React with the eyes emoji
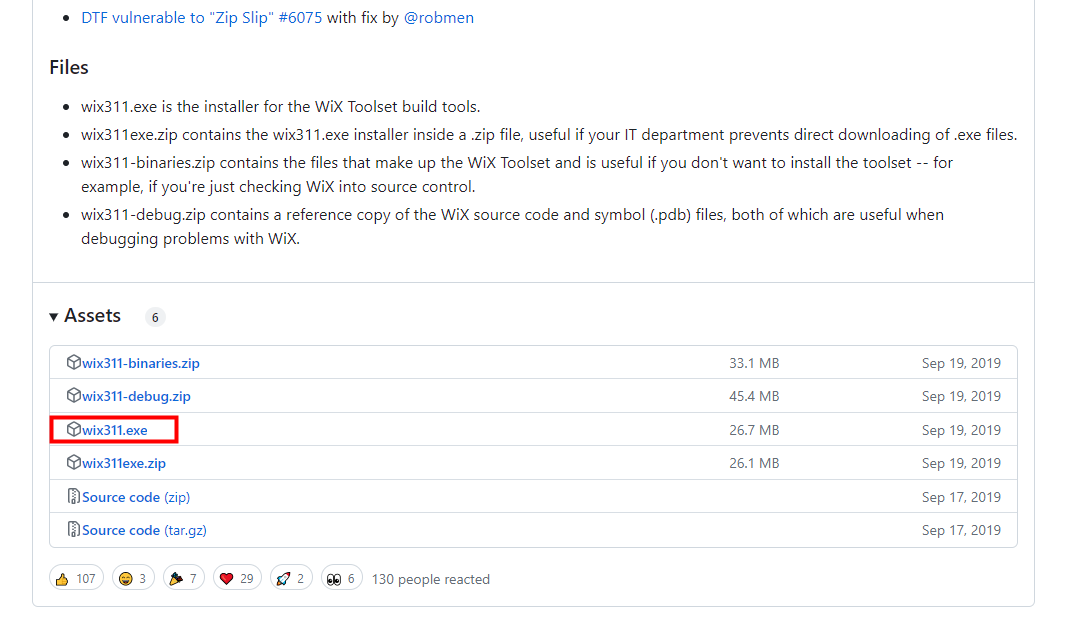Image resolution: width=1067 pixels, height=629 pixels. pyautogui.click(x=342, y=579)
